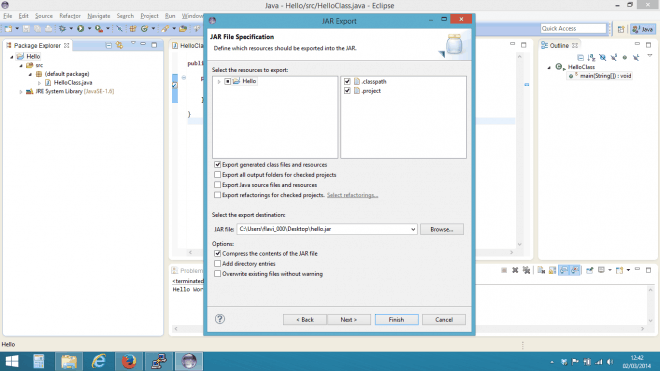The height and width of the screenshot is (371, 660).
Task: Click the Quick Access search field
Action: [573, 29]
